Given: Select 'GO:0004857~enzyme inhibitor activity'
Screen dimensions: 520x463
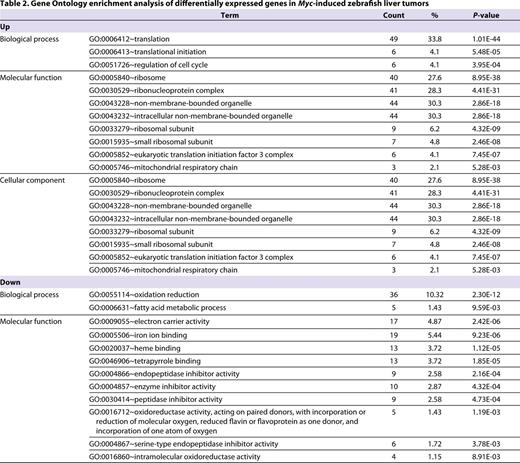Looking at the screenshot, I should [152, 387].
